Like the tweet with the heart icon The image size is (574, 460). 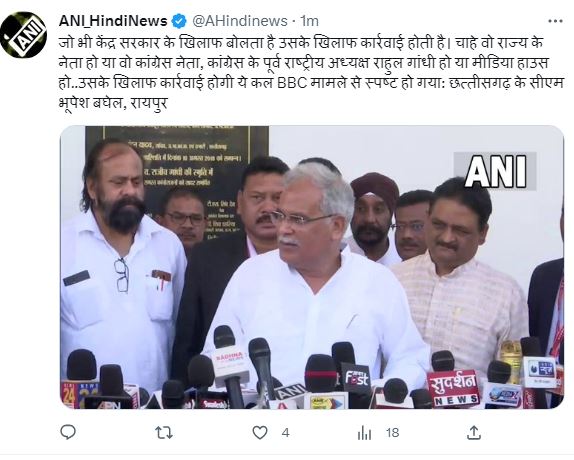coord(260,433)
